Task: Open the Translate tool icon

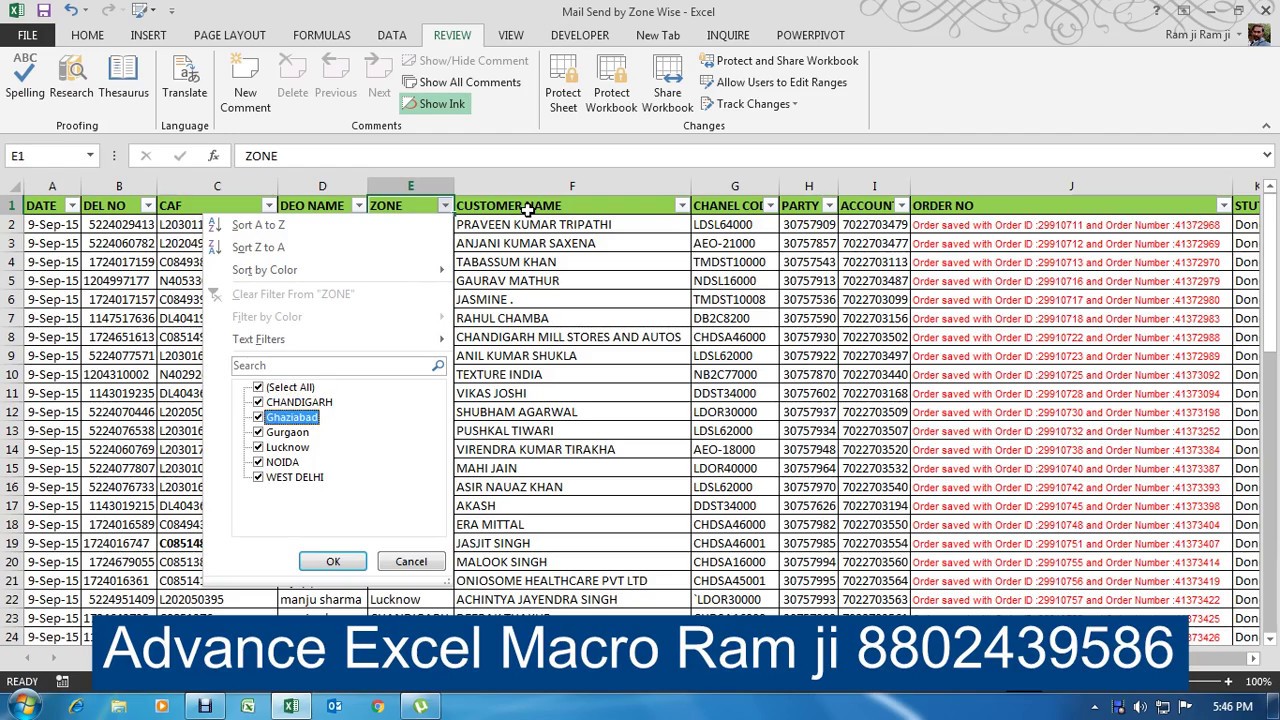Action: [x=185, y=76]
